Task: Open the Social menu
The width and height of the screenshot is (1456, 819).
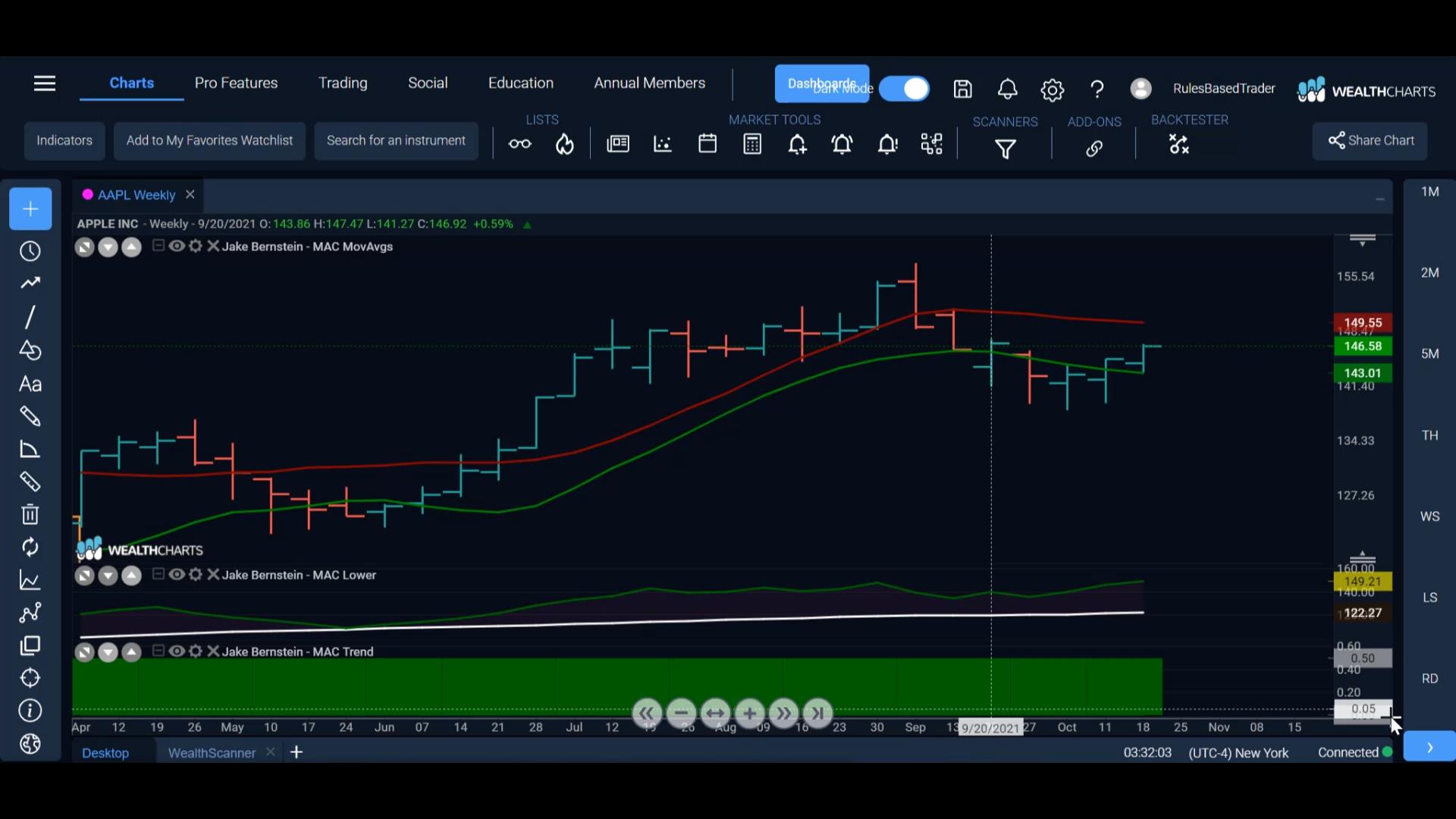Action: click(428, 83)
